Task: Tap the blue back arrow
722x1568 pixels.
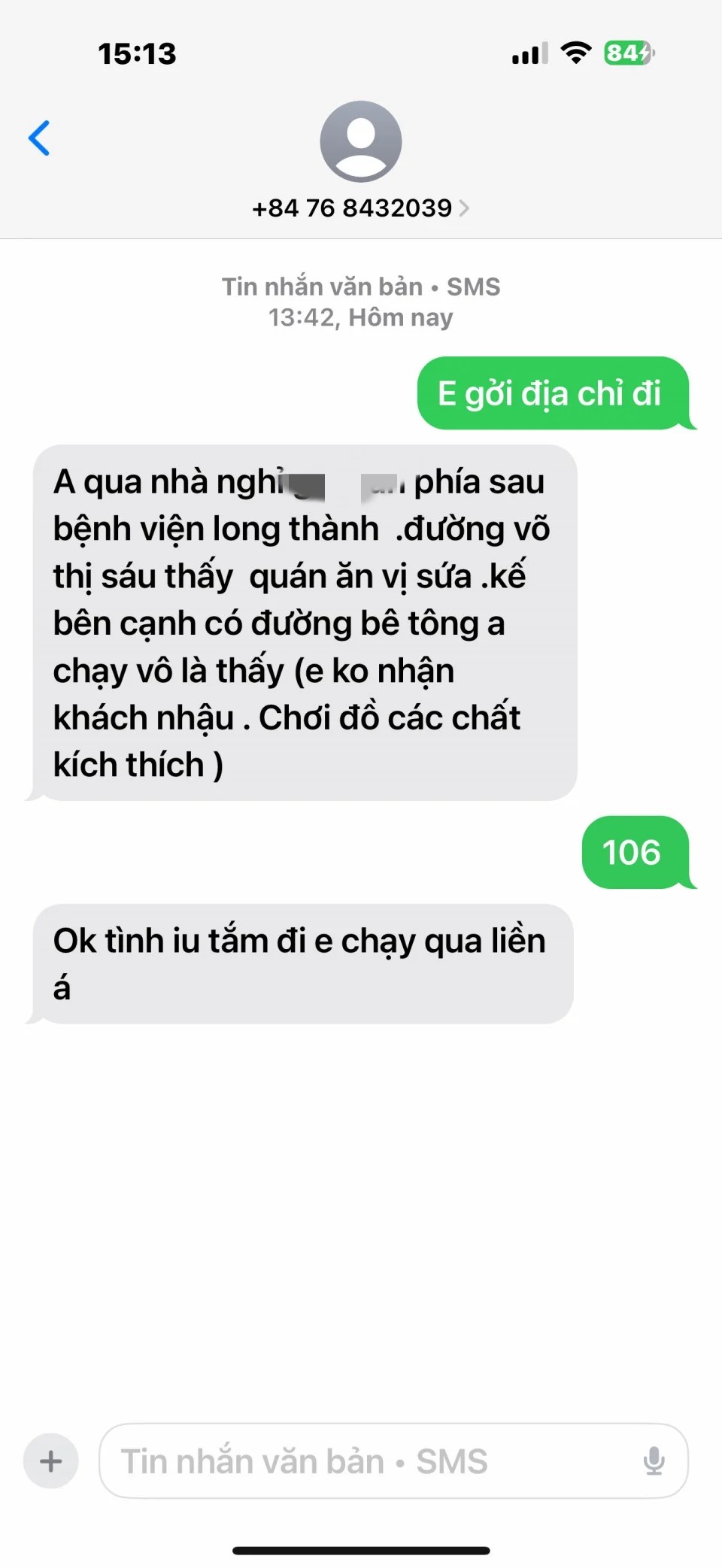Action: [39, 138]
